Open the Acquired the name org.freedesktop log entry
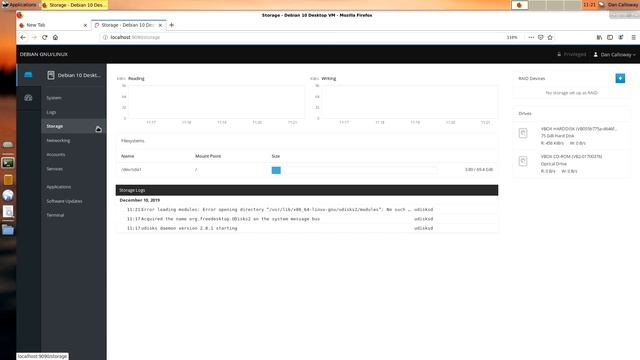This screenshot has height=360, width=640. coord(307,219)
